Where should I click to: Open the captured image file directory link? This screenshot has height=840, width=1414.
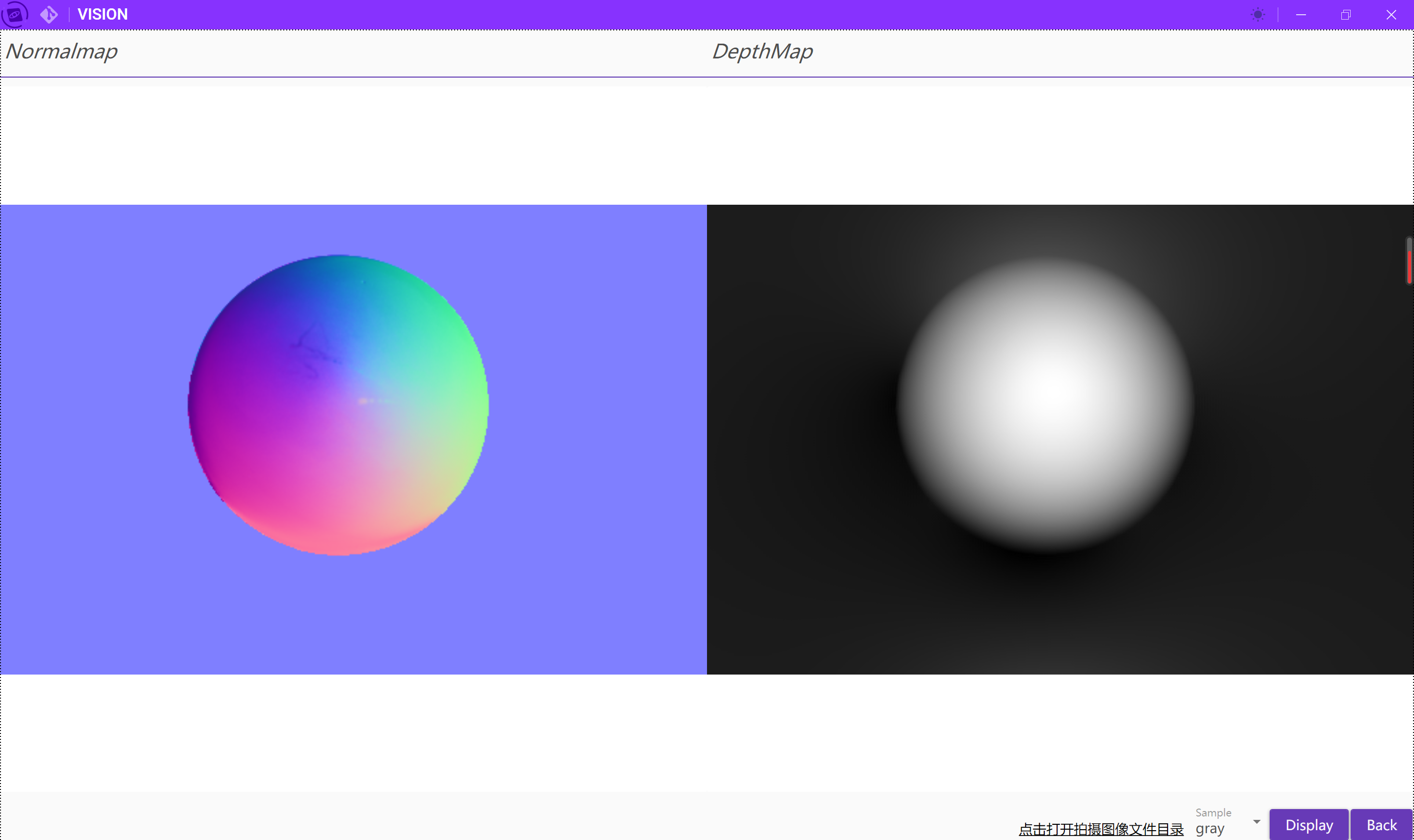[1100, 829]
